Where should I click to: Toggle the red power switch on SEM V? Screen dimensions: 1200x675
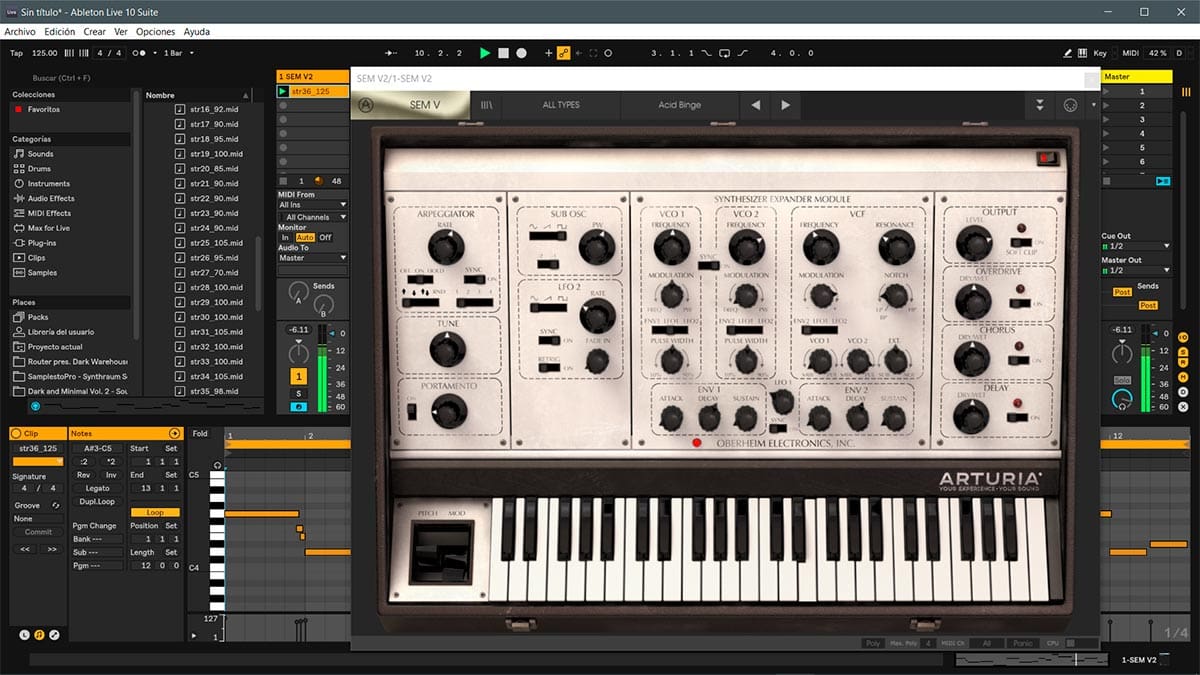1048,158
